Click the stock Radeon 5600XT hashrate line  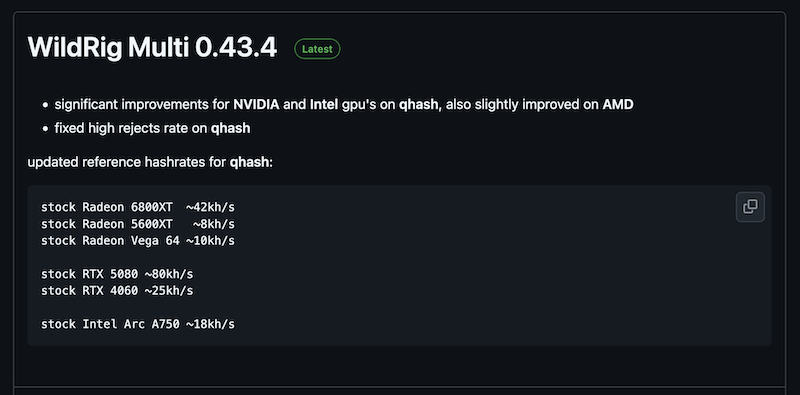(138, 224)
